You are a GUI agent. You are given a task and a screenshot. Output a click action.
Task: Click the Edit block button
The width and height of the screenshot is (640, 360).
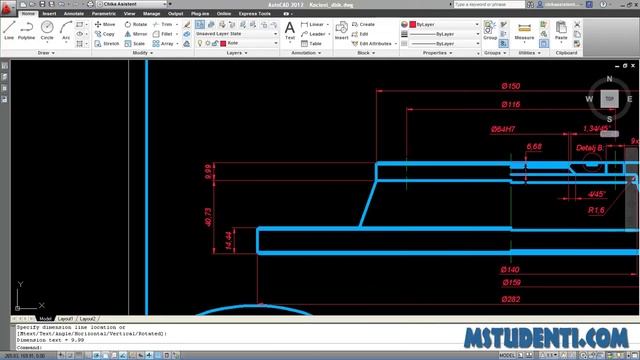[360, 34]
